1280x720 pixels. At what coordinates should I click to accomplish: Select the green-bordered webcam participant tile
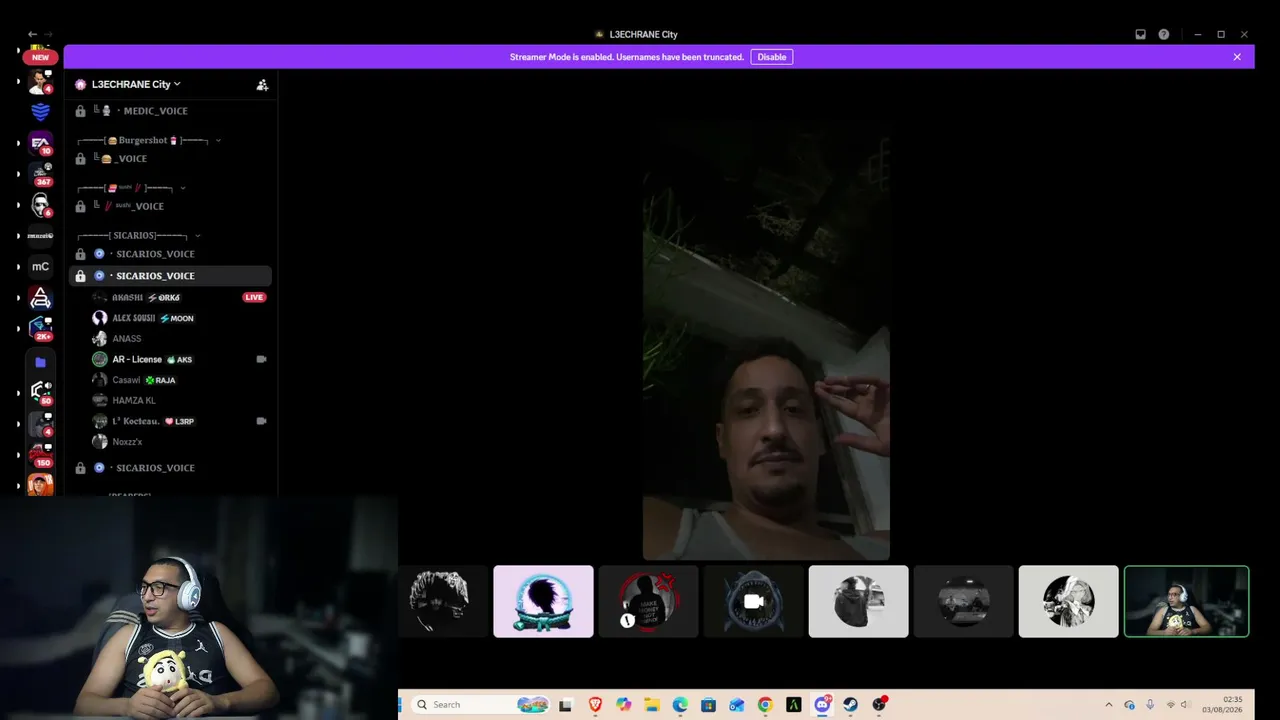click(1186, 601)
